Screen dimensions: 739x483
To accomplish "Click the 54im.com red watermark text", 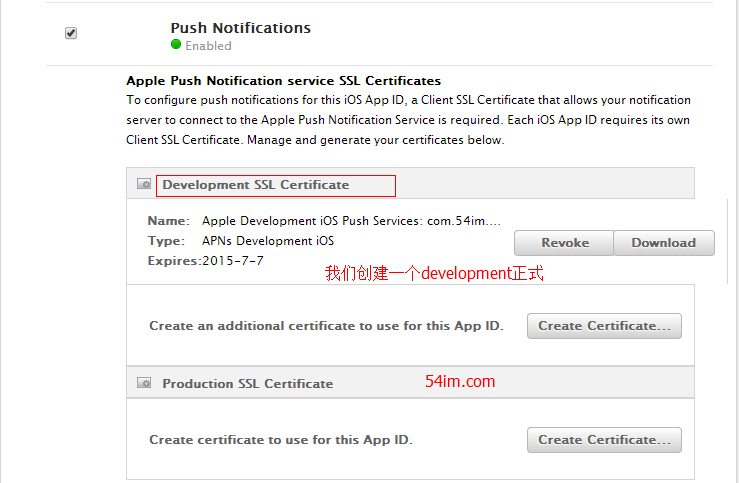I will [x=460, y=381].
